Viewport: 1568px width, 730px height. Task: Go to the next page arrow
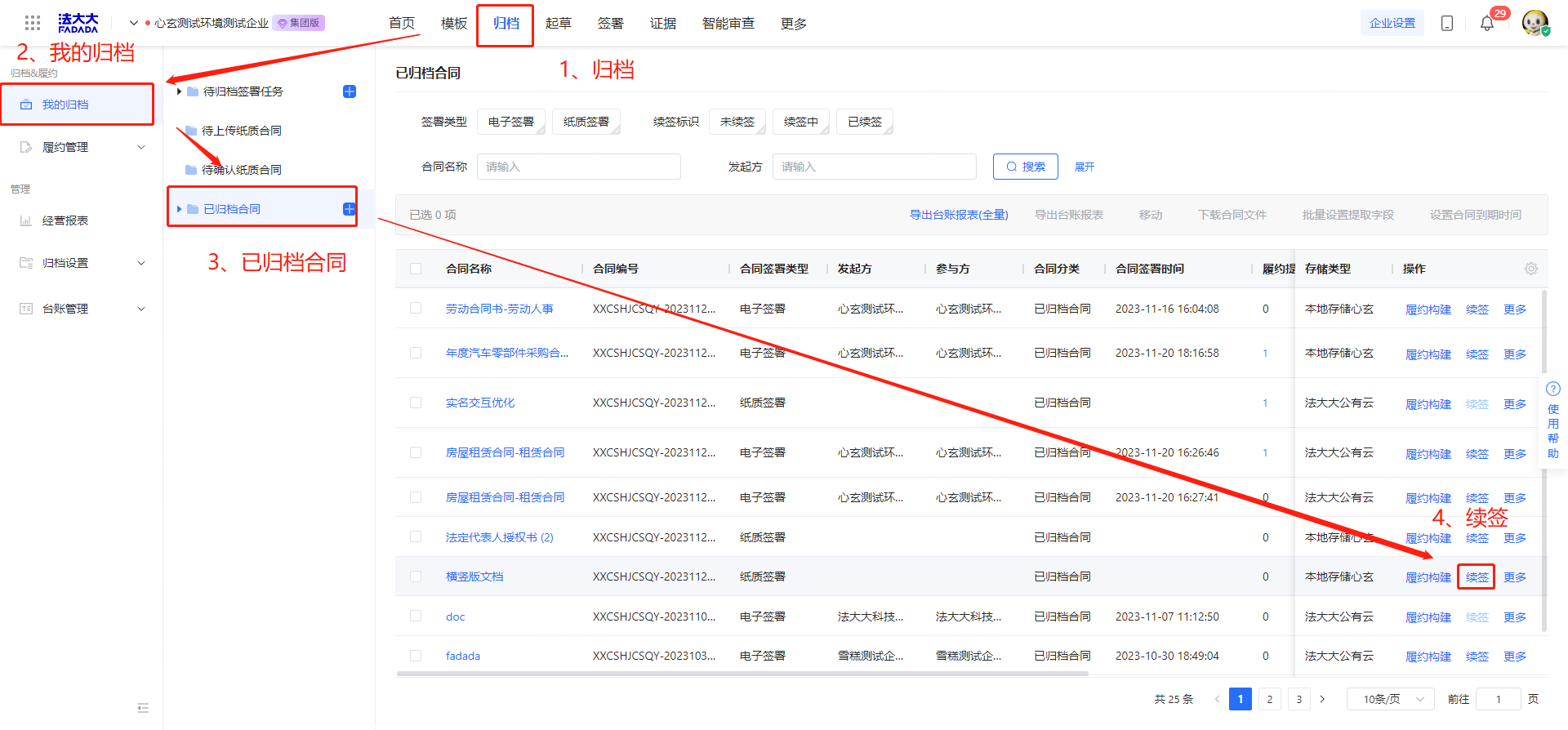pyautogui.click(x=1322, y=699)
